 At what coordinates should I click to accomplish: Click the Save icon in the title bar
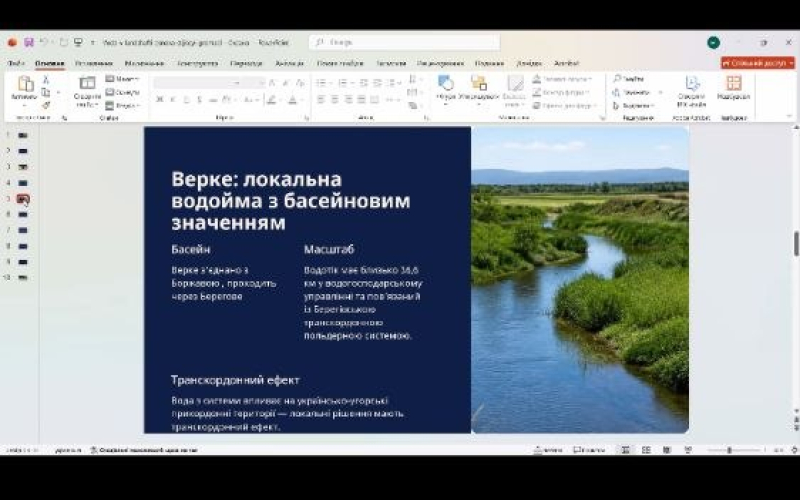[x=29, y=42]
